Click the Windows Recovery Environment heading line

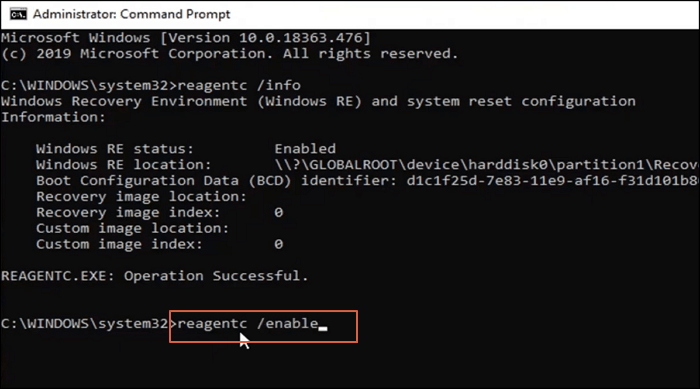coord(318,101)
